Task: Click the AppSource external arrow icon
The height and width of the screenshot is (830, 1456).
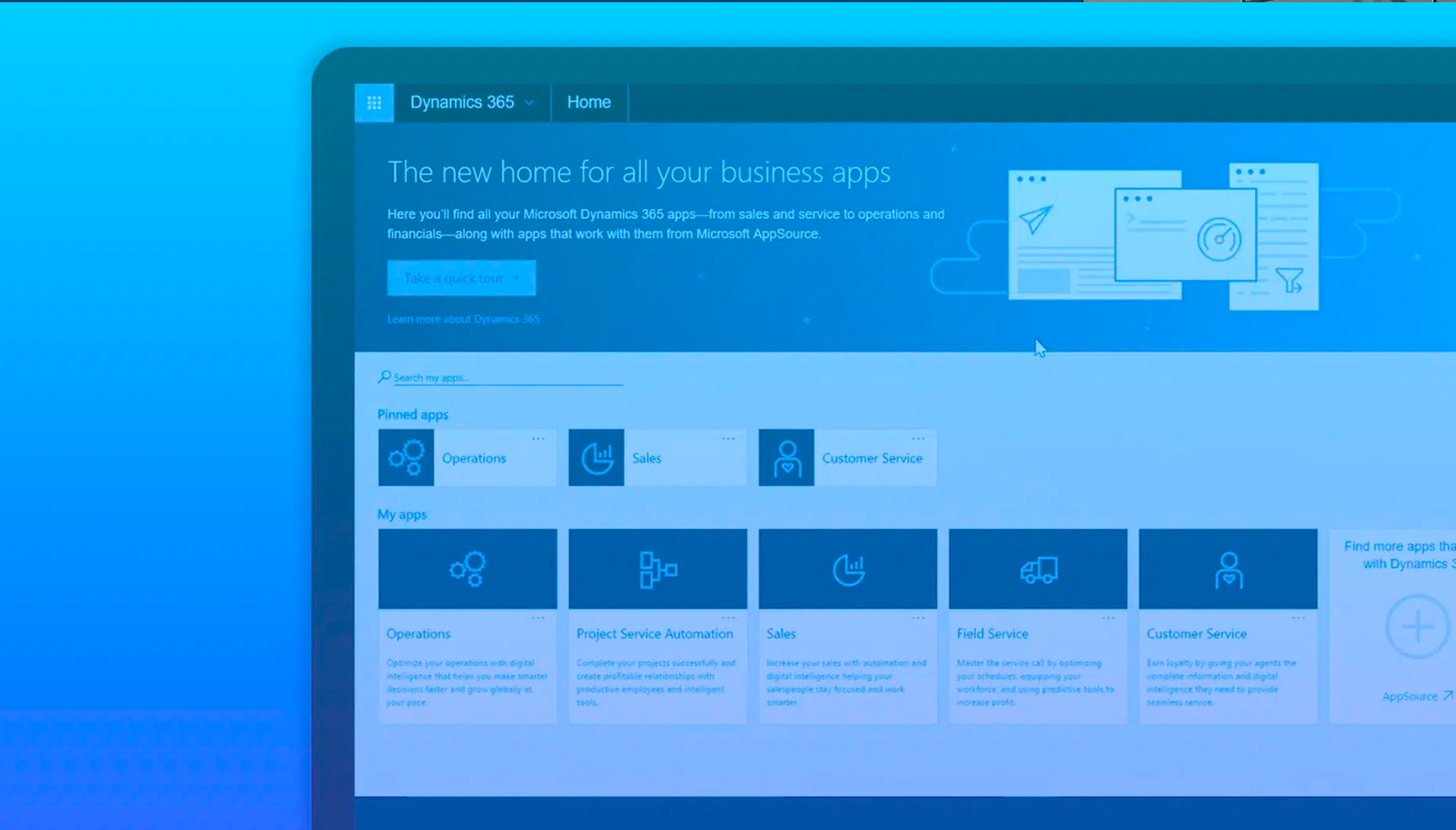Action: click(x=1447, y=696)
